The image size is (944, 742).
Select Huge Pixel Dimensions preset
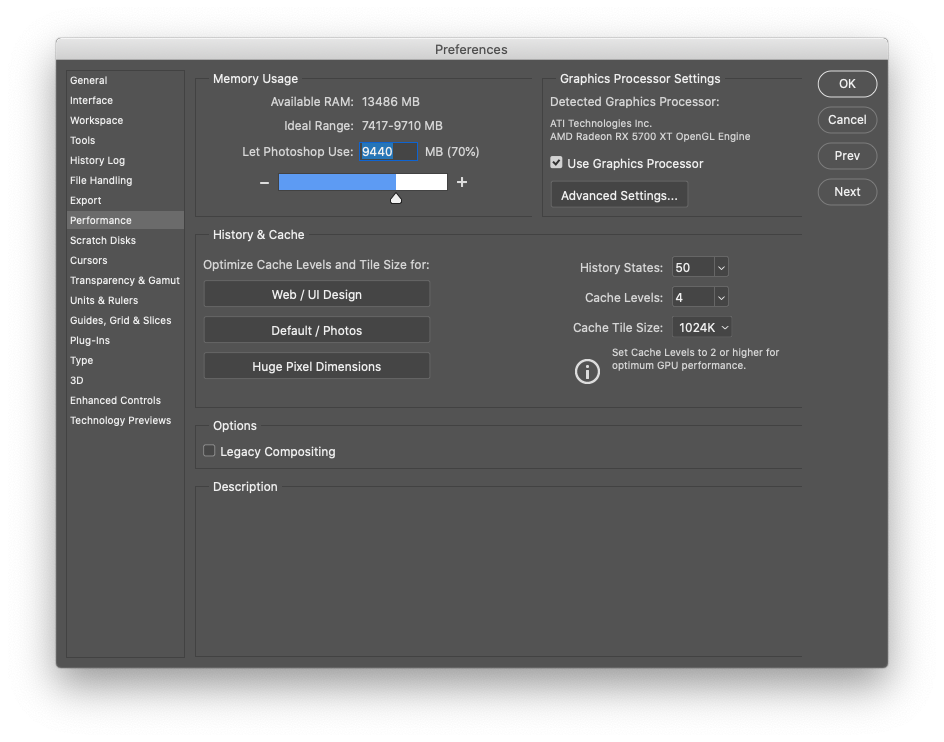pos(317,367)
